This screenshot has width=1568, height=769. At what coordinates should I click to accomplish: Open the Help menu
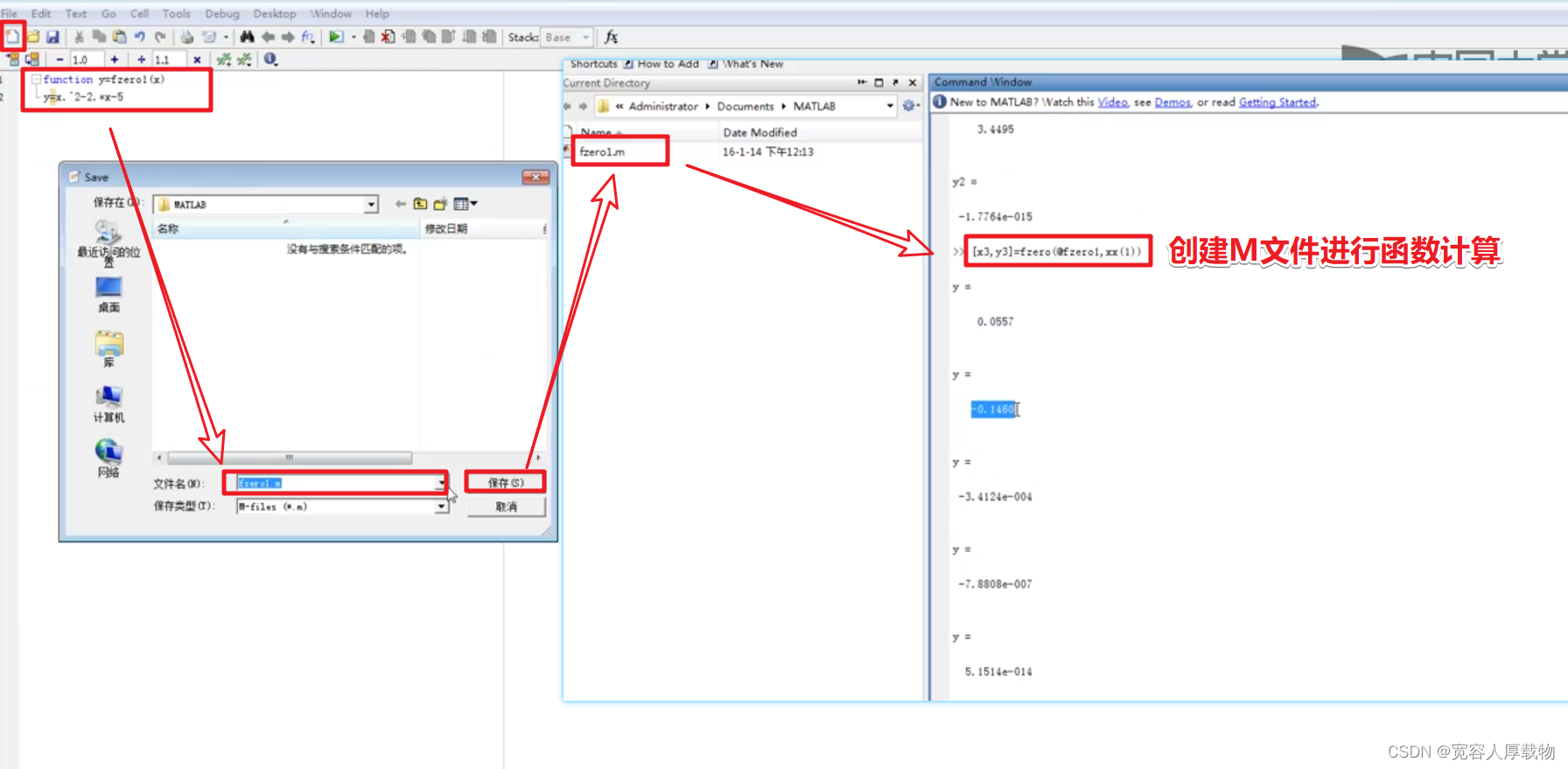[x=377, y=13]
